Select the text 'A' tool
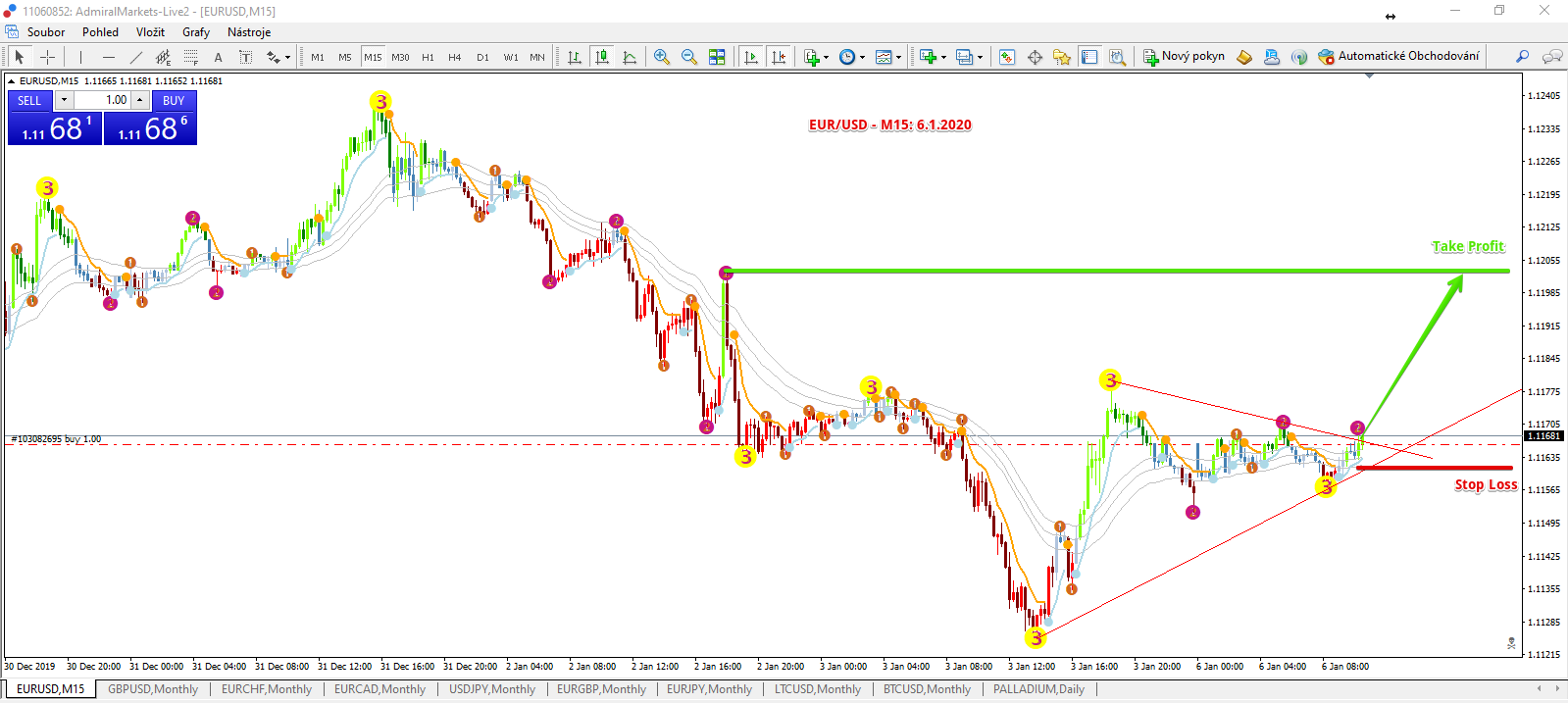Screen dimensions: 1568x703 click(x=218, y=57)
